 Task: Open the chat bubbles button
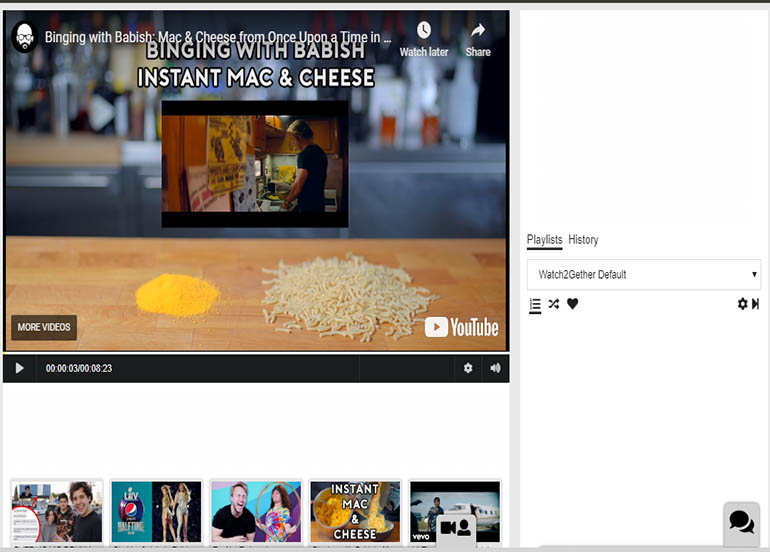(742, 522)
